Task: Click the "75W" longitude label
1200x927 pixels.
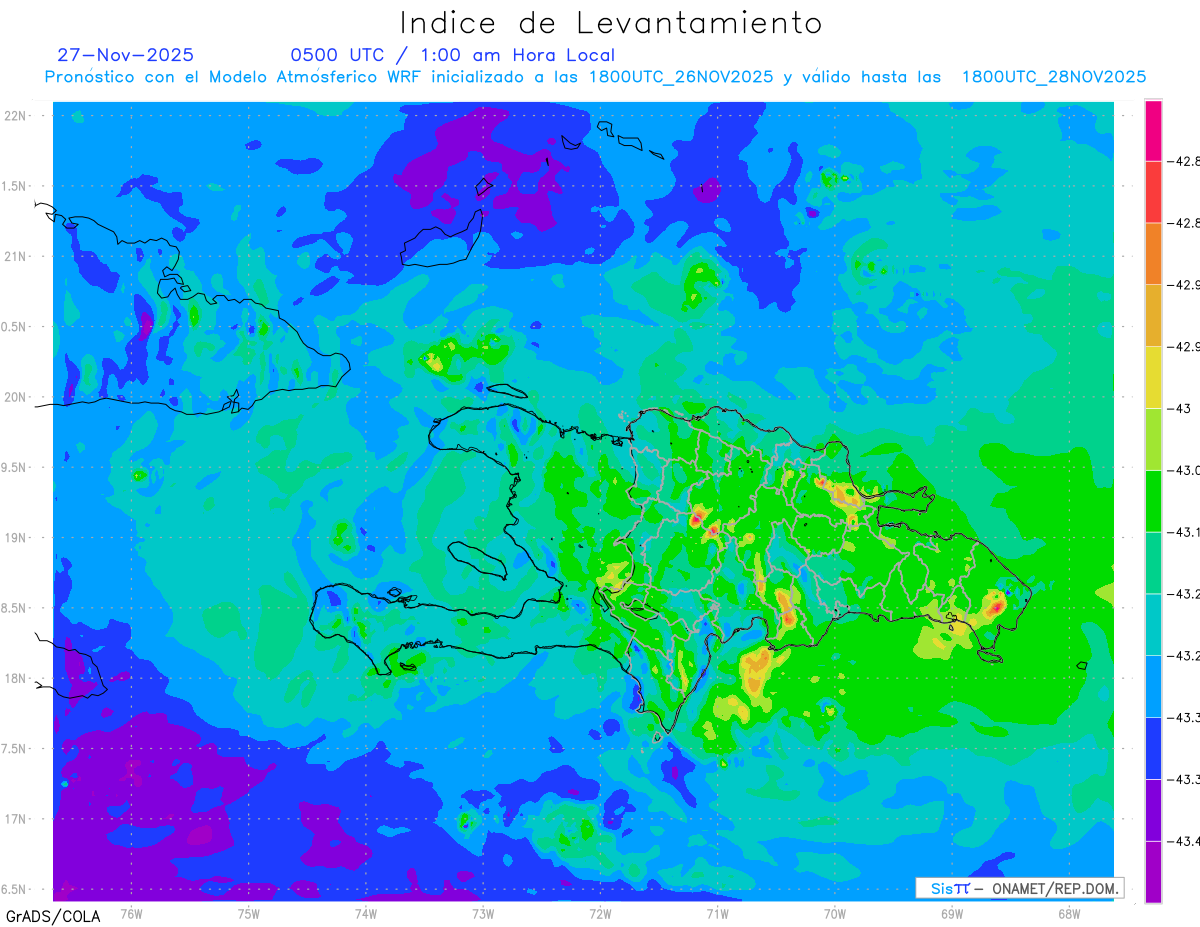Action: click(249, 914)
